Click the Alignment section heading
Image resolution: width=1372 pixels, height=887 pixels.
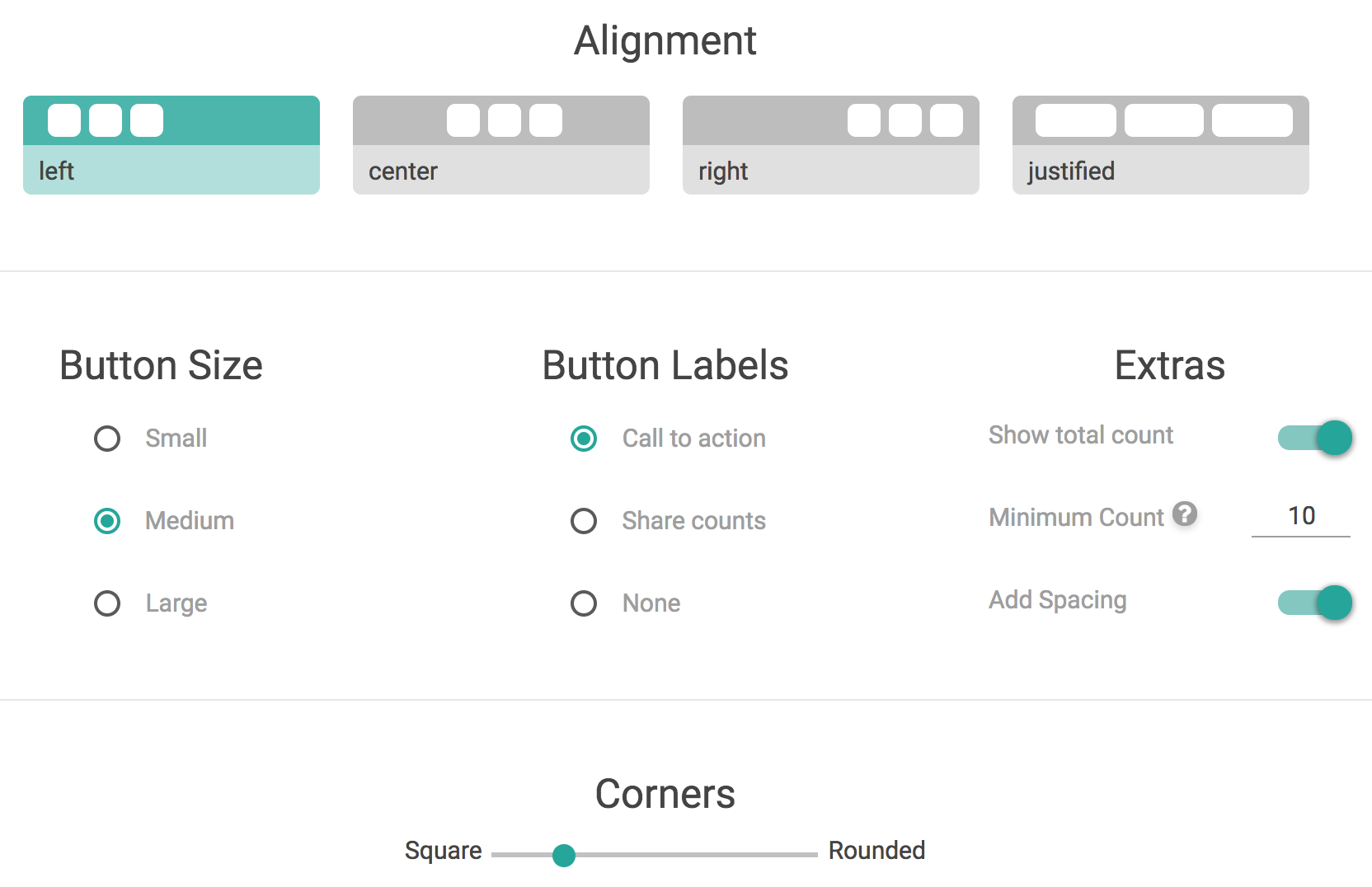(665, 40)
